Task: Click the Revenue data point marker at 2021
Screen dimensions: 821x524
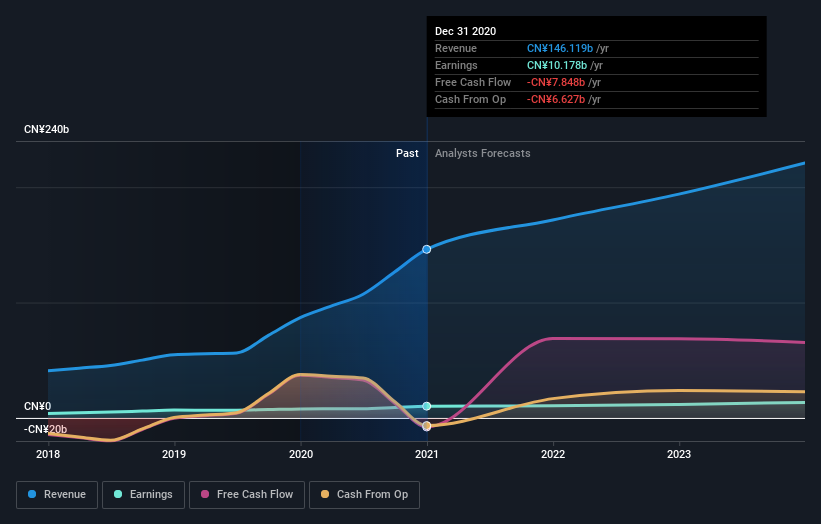Action: (427, 249)
